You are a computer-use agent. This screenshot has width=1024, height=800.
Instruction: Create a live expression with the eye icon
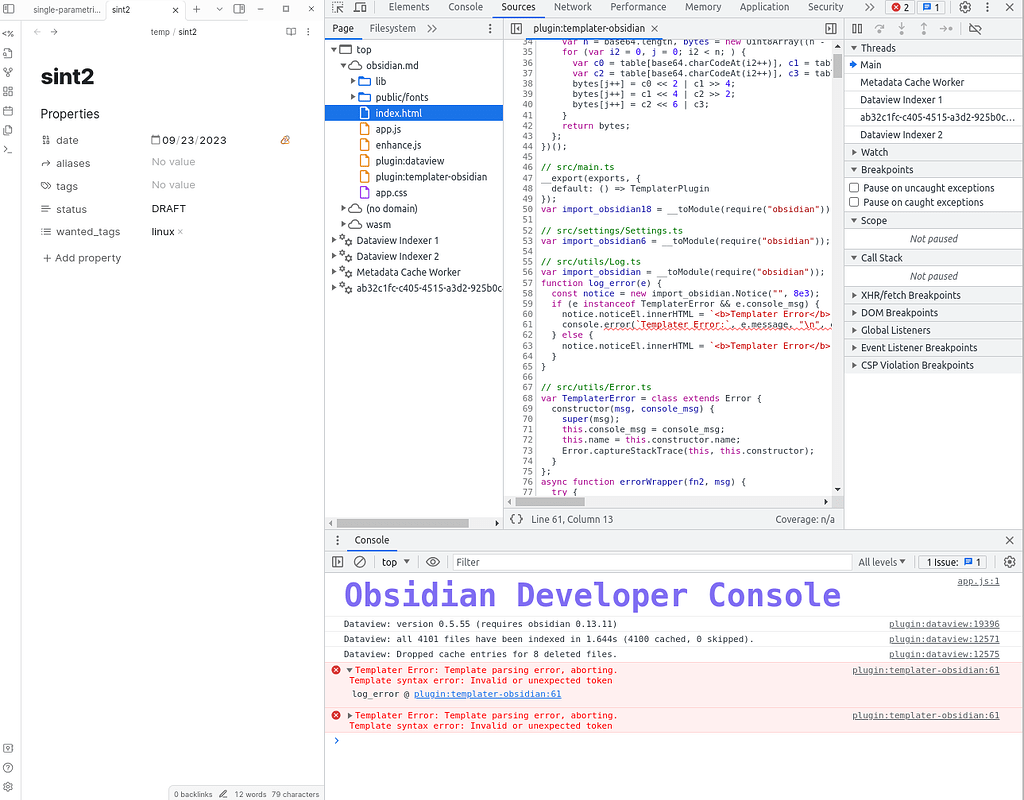[433, 561]
